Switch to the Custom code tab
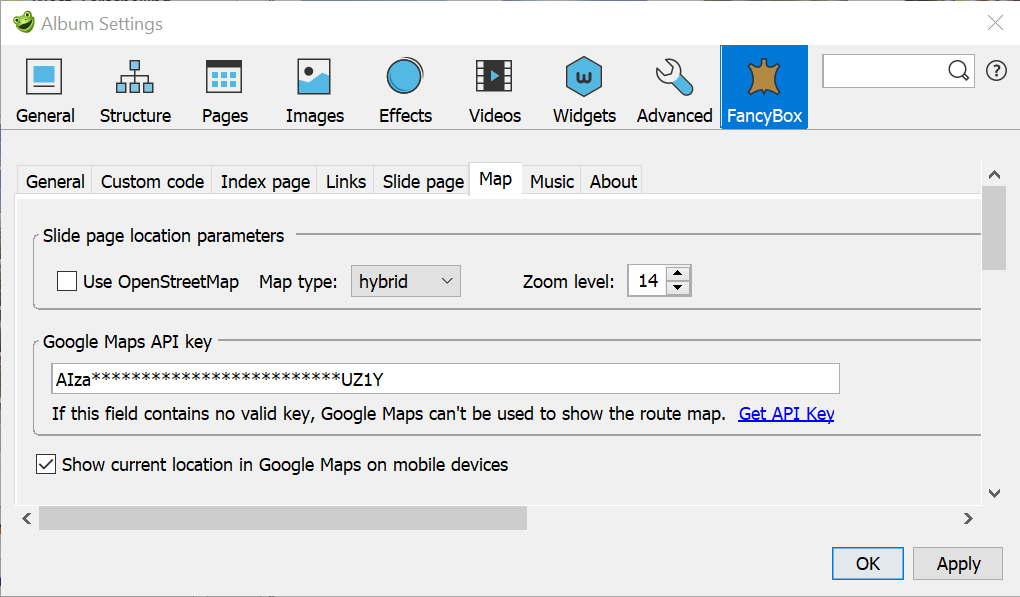The image size is (1020, 597). [152, 181]
